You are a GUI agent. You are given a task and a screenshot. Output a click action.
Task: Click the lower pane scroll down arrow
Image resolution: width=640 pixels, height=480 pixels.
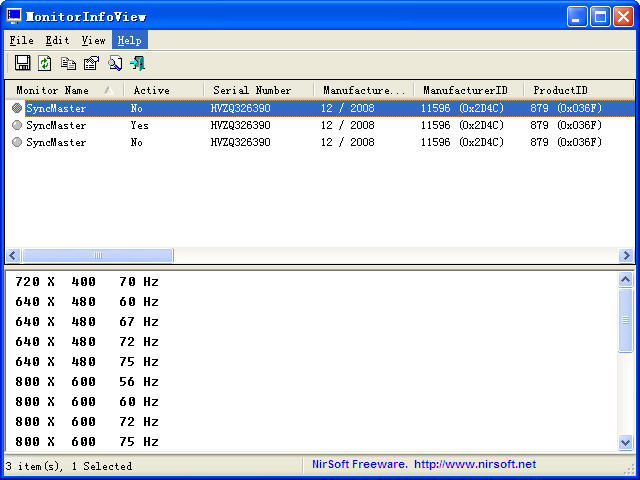click(x=626, y=442)
